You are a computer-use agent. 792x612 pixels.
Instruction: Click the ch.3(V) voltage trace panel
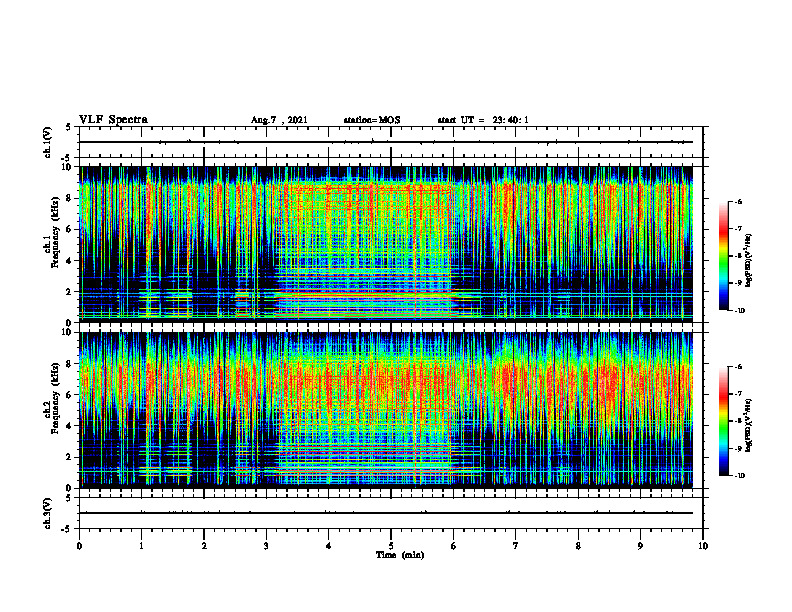(x=391, y=513)
